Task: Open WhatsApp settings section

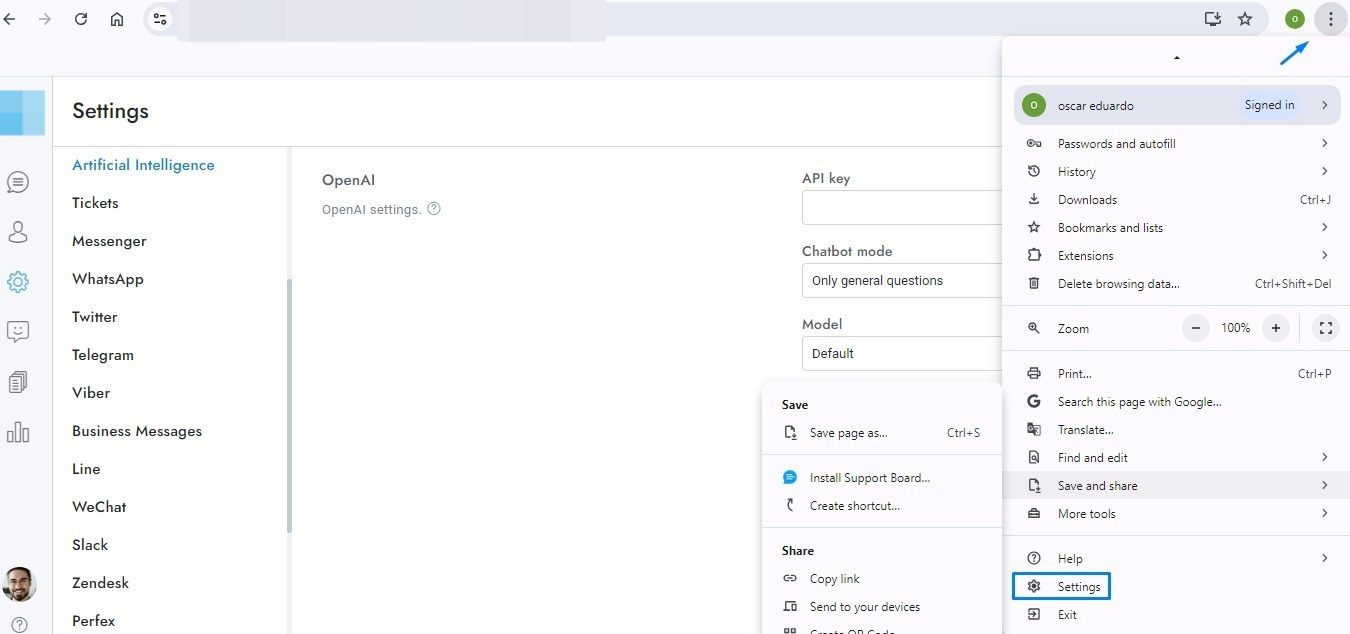Action: (x=108, y=279)
